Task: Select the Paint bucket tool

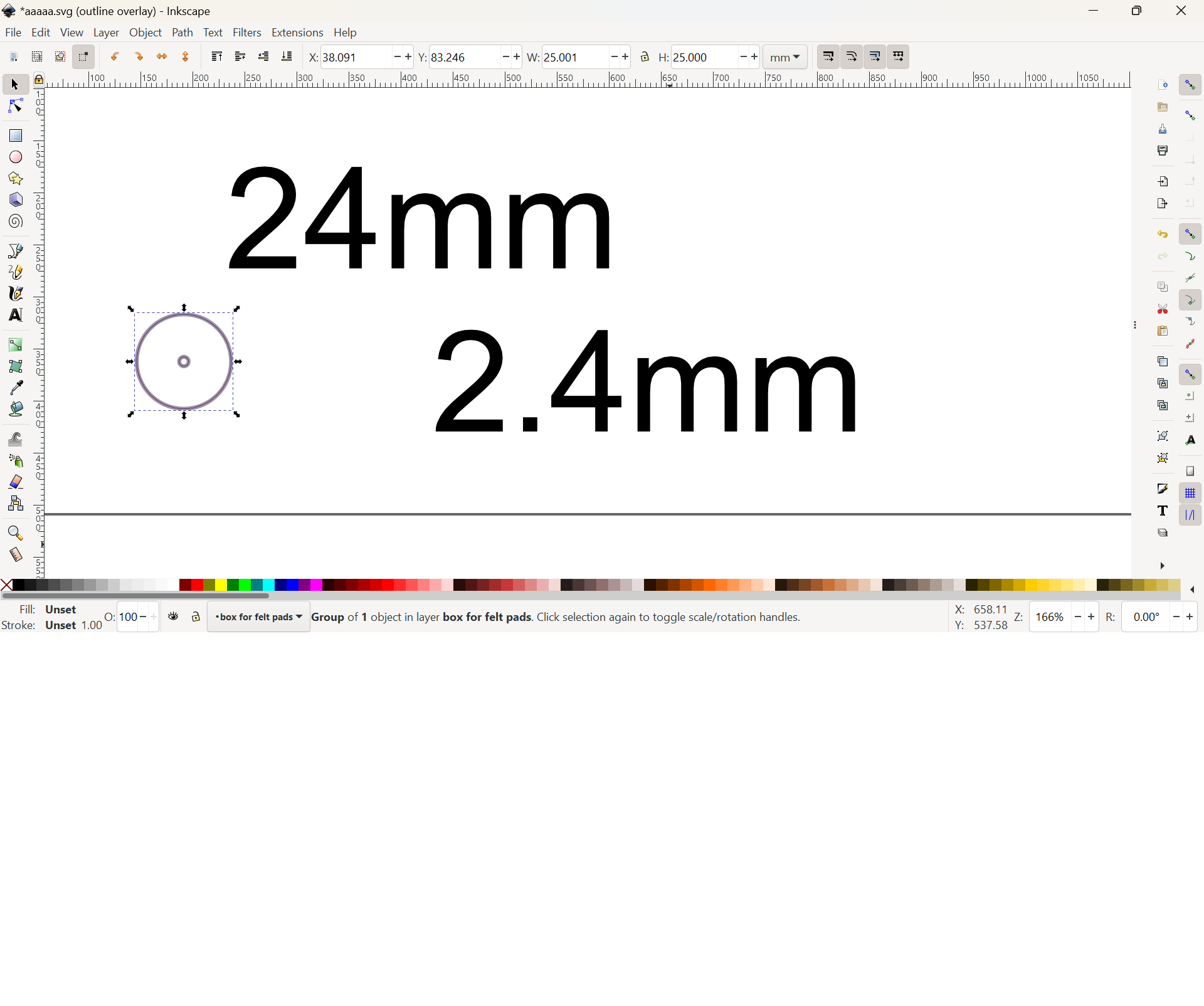Action: (15, 409)
